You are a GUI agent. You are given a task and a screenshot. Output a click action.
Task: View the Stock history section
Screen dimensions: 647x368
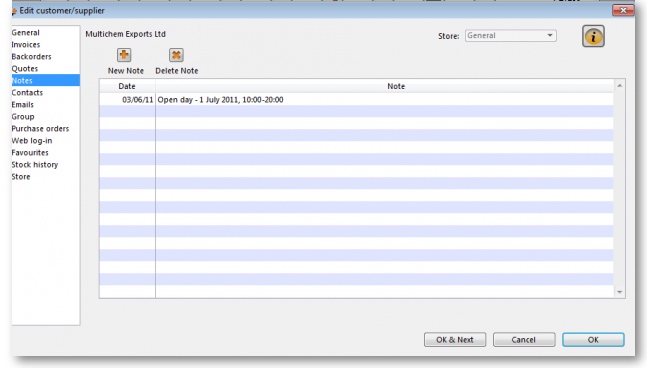[x=35, y=164]
